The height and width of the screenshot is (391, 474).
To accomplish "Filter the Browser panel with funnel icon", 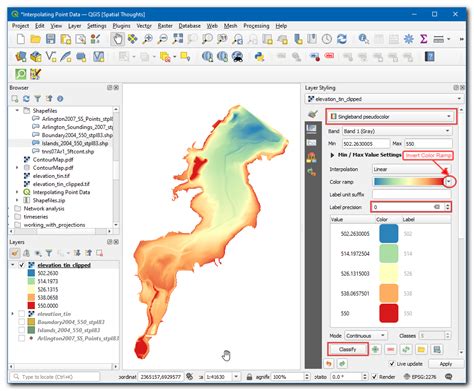I will [x=38, y=99].
